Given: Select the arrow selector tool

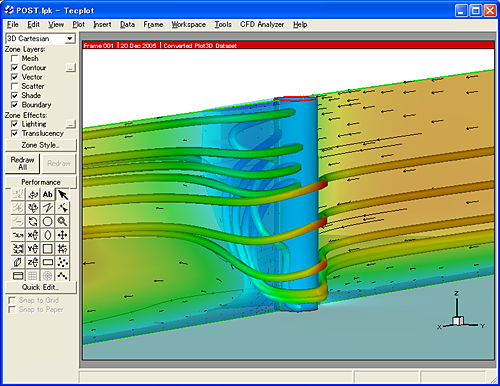Looking at the screenshot, I should pyautogui.click(x=62, y=194).
